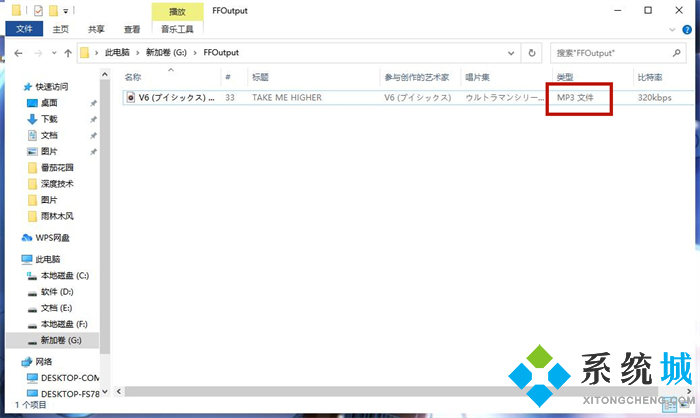Open the help question mark icon
Screen dimensions: 700x418
pos(687,30)
